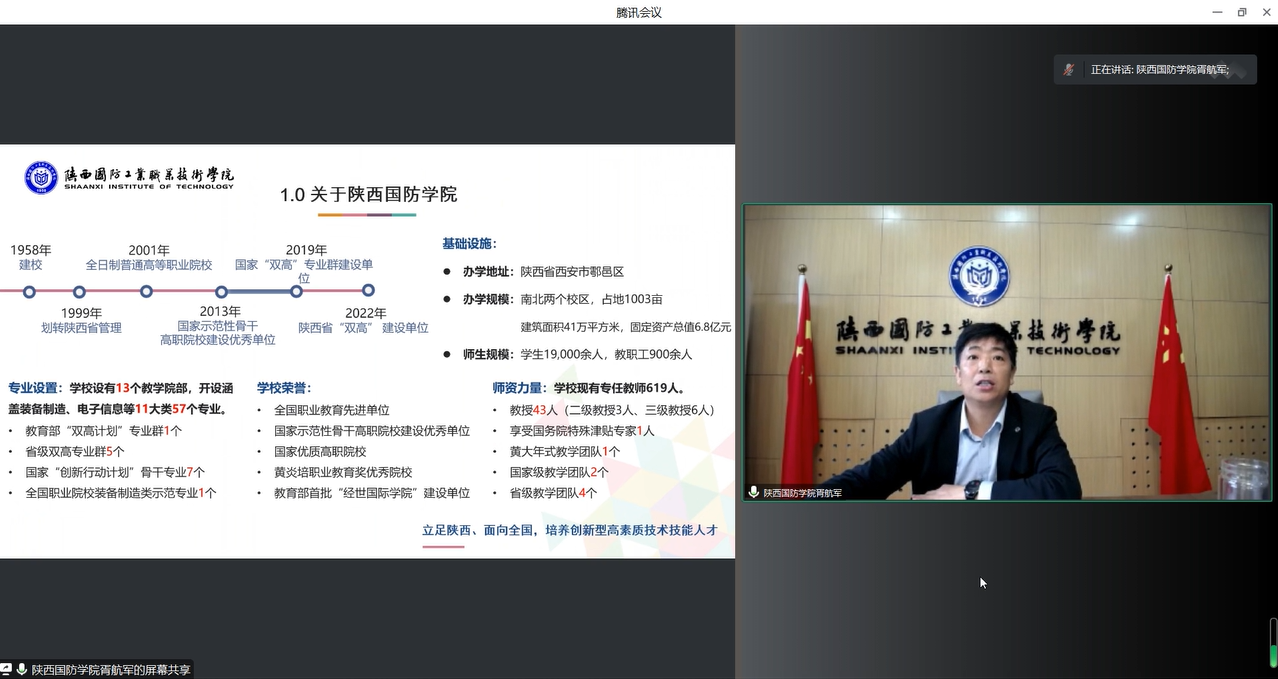1278x679 pixels.
Task: Click the 1999年 timeline marker circle
Action: click(x=80, y=292)
